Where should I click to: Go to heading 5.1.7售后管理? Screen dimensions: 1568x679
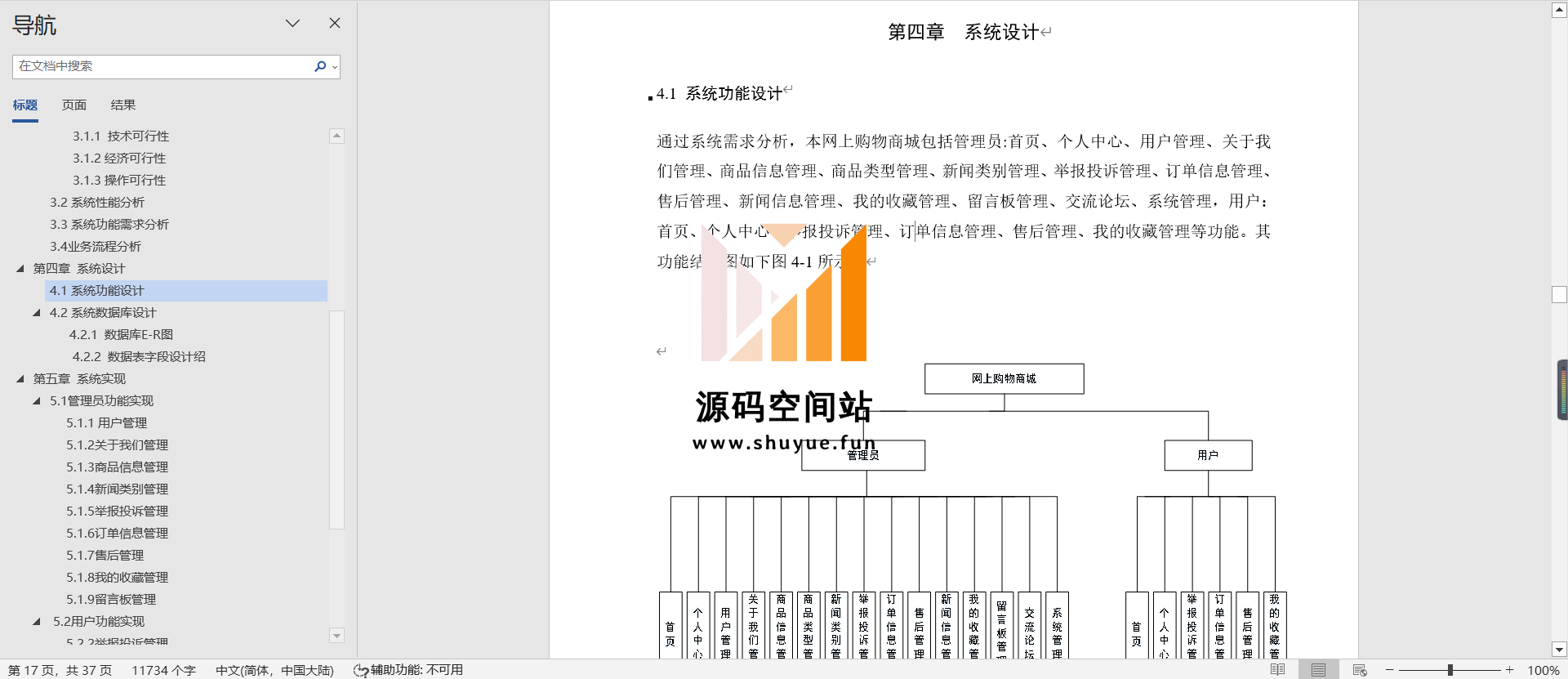(x=105, y=555)
